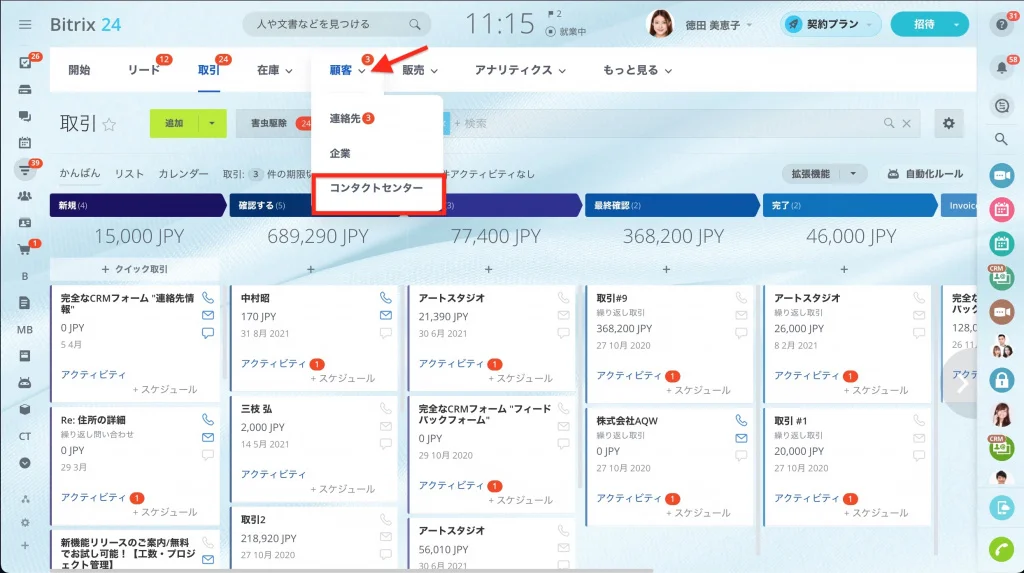Viewport: 1024px width, 573px height.
Task: Open the 拡張機能 dropdown arrow
Action: 853,174
